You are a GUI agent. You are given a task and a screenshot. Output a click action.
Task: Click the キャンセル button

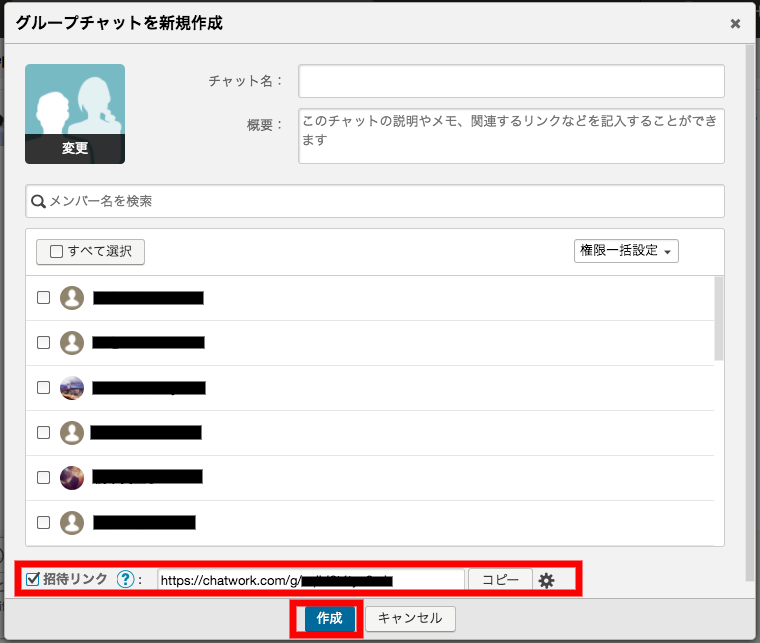tap(410, 619)
